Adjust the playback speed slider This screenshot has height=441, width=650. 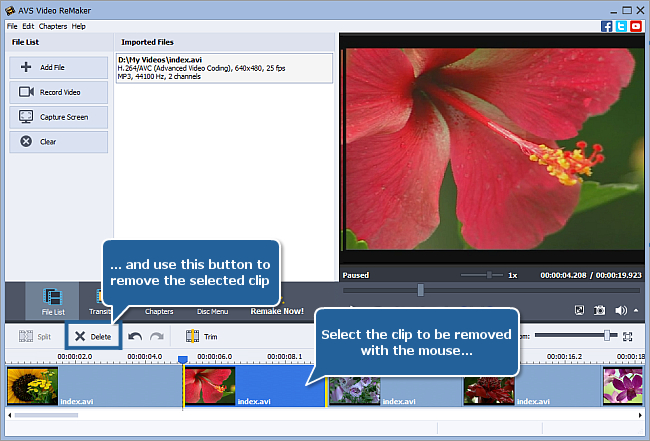pos(489,275)
